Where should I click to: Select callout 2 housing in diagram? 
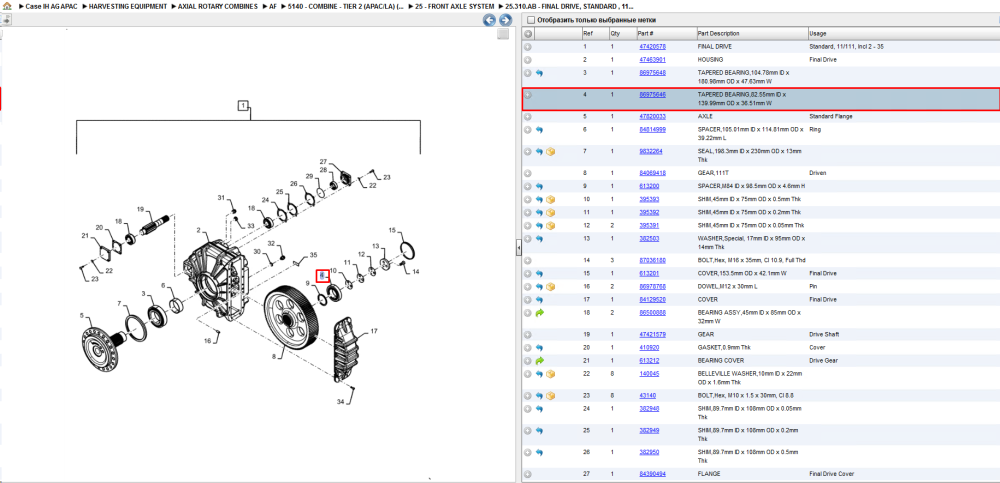click(198, 230)
